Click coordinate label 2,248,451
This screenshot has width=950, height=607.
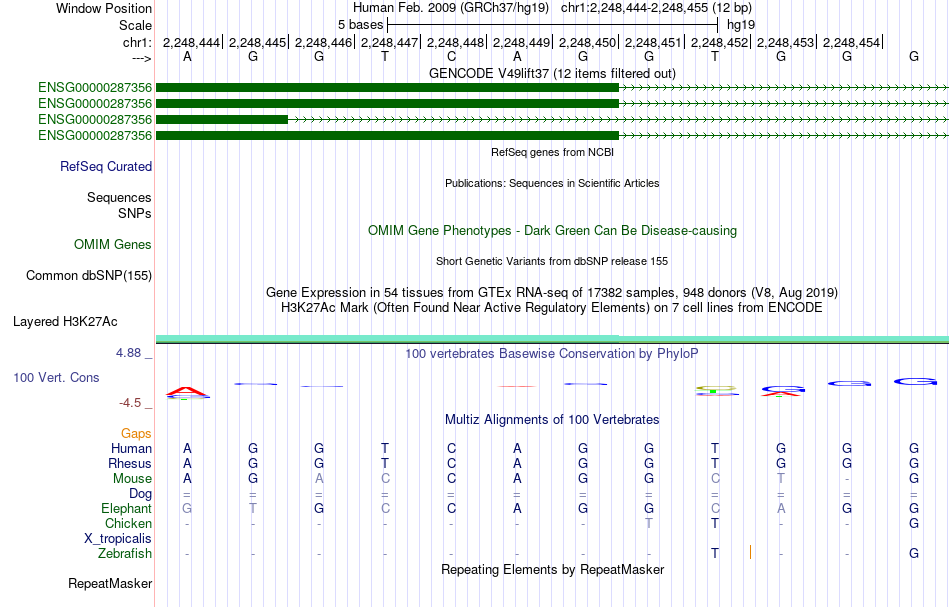pos(654,42)
